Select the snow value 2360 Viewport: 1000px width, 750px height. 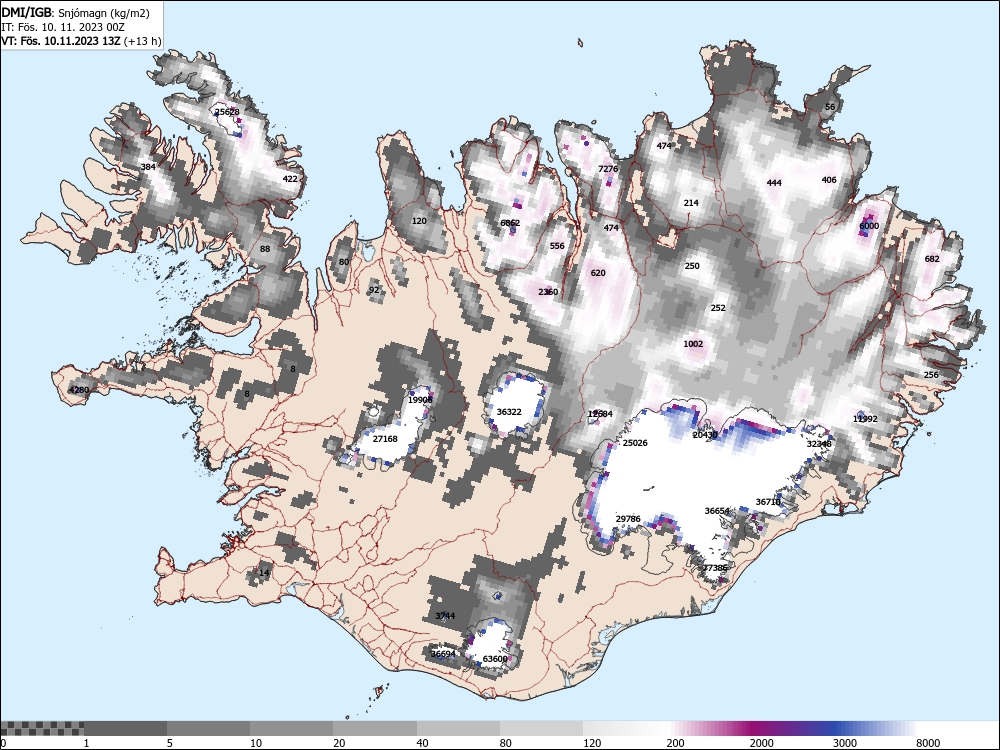click(548, 292)
